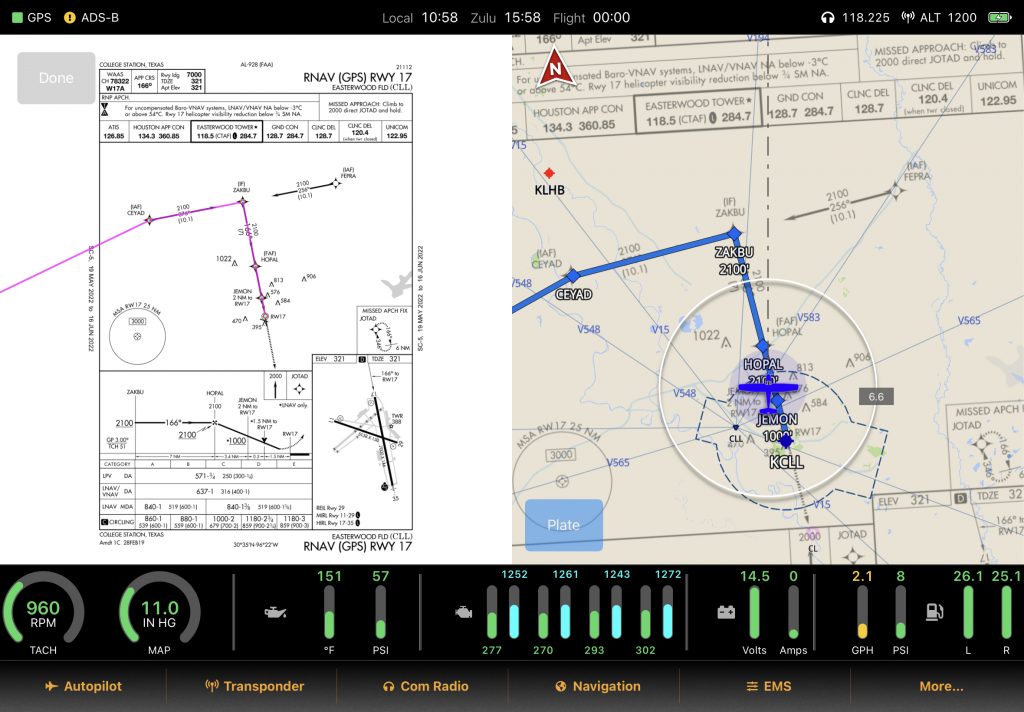Image resolution: width=1024 pixels, height=712 pixels.
Task: Tap the fuel pump icon
Action: pyautogui.click(x=935, y=612)
